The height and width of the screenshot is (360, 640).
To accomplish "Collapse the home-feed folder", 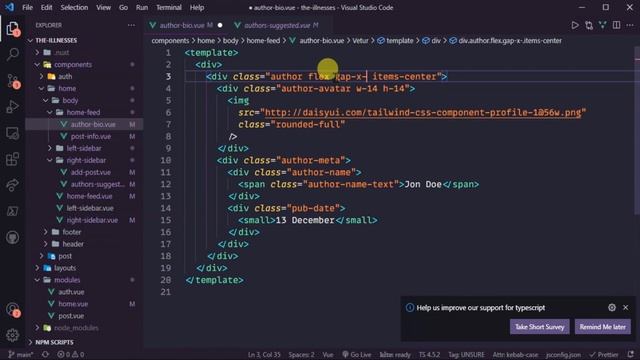I will (49, 112).
